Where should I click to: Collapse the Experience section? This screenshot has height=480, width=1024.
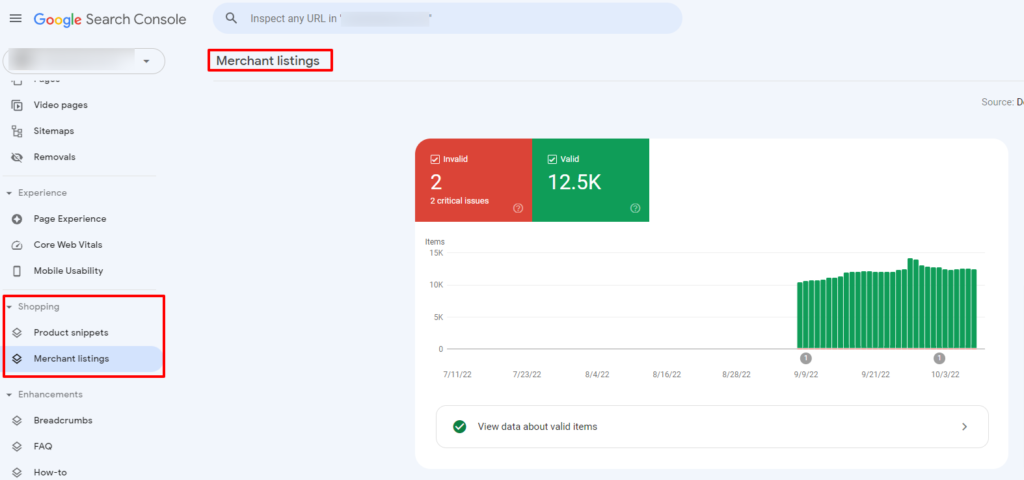tap(9, 193)
